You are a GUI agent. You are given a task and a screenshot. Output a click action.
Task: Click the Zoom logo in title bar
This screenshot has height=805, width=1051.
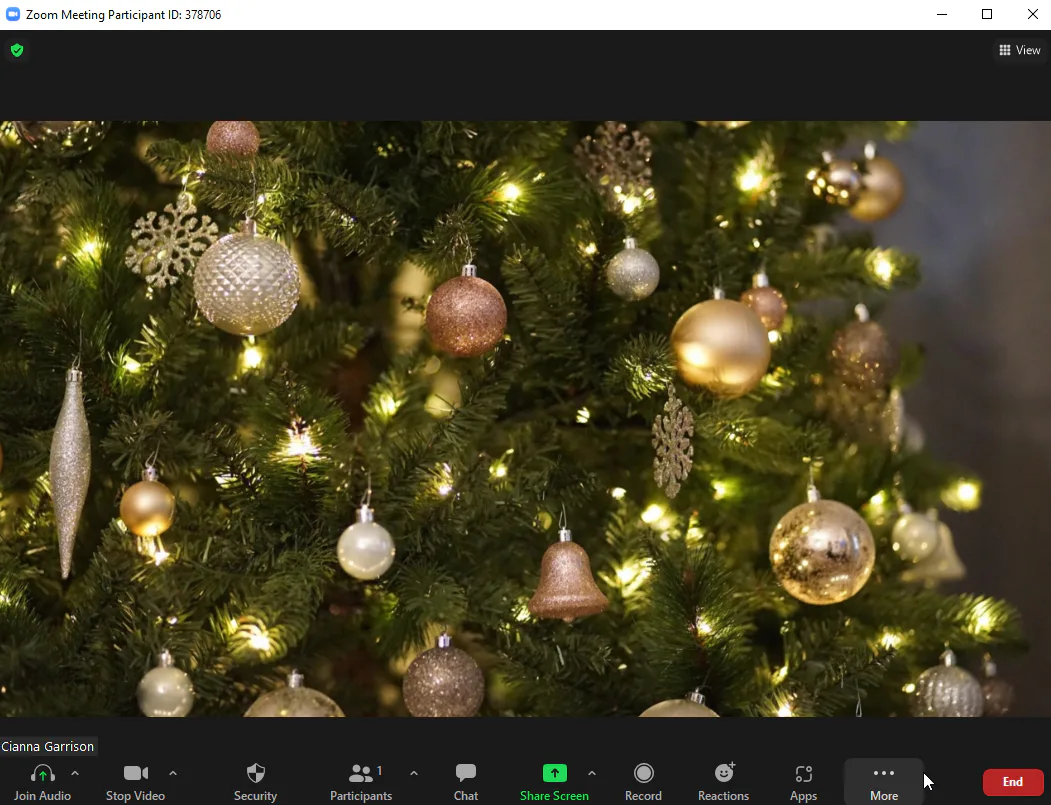(x=13, y=14)
